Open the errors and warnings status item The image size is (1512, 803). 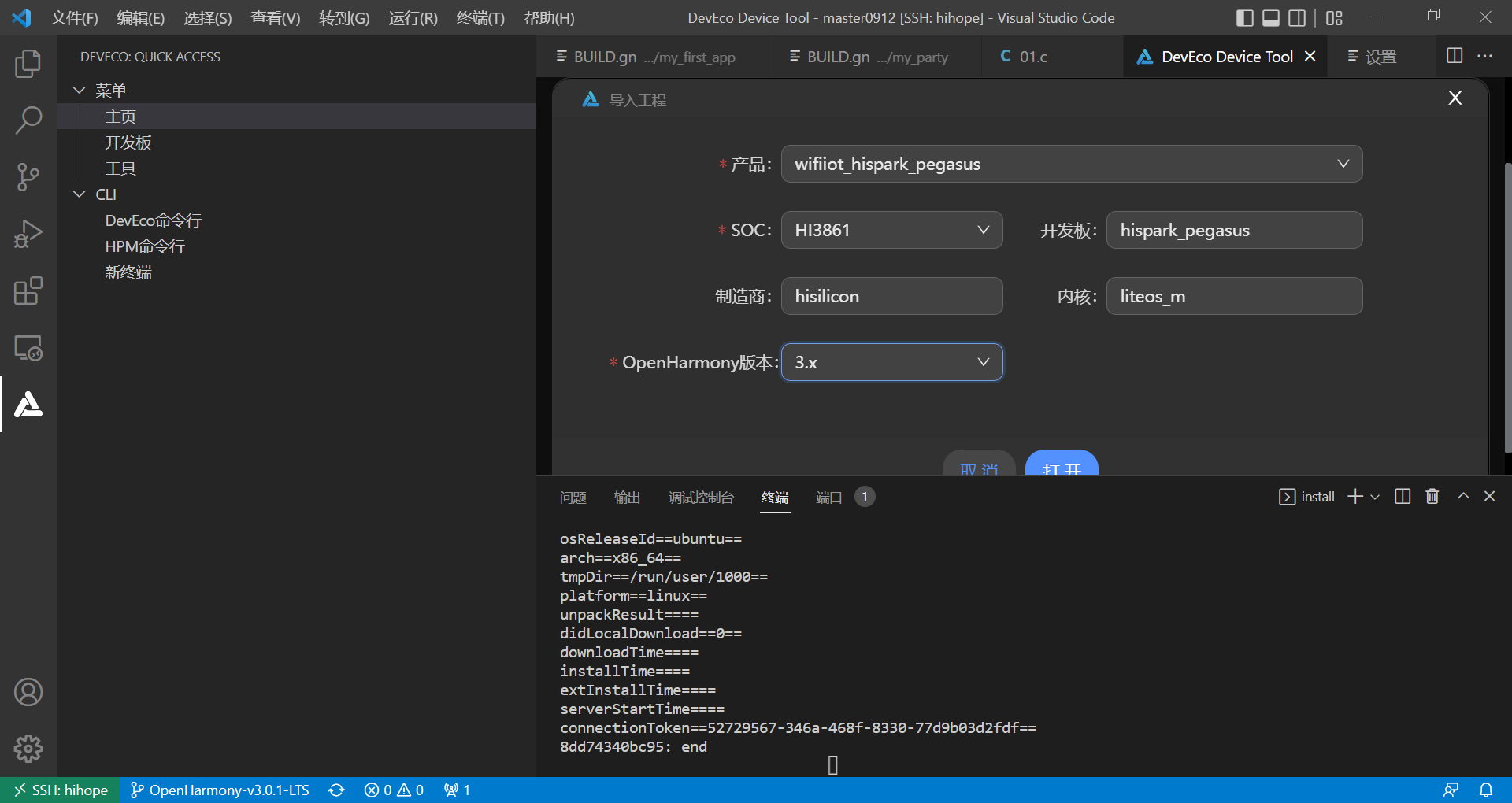[x=394, y=790]
